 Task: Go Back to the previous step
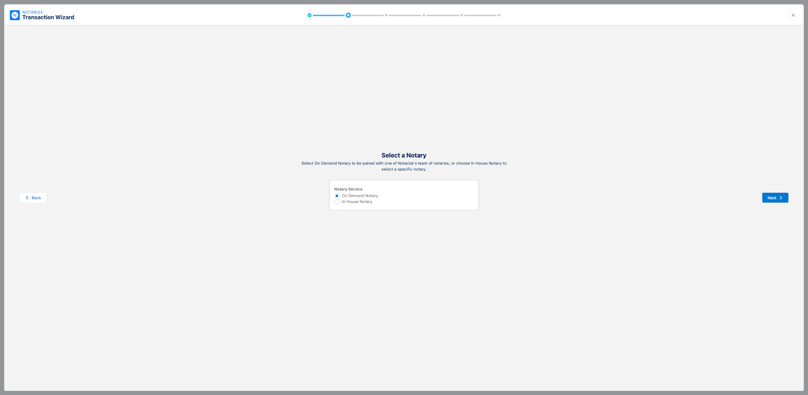[33, 198]
